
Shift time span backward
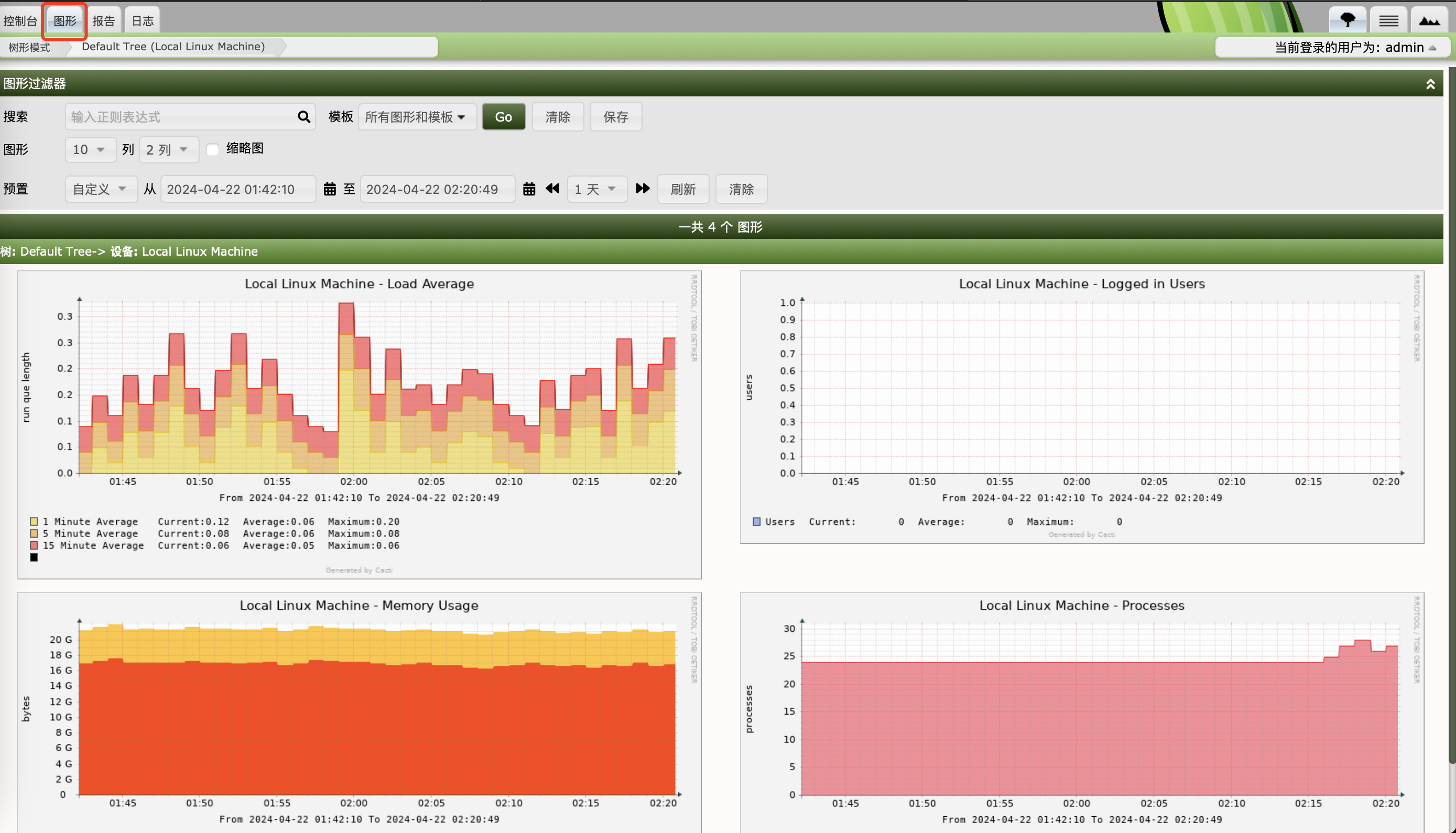(552, 188)
